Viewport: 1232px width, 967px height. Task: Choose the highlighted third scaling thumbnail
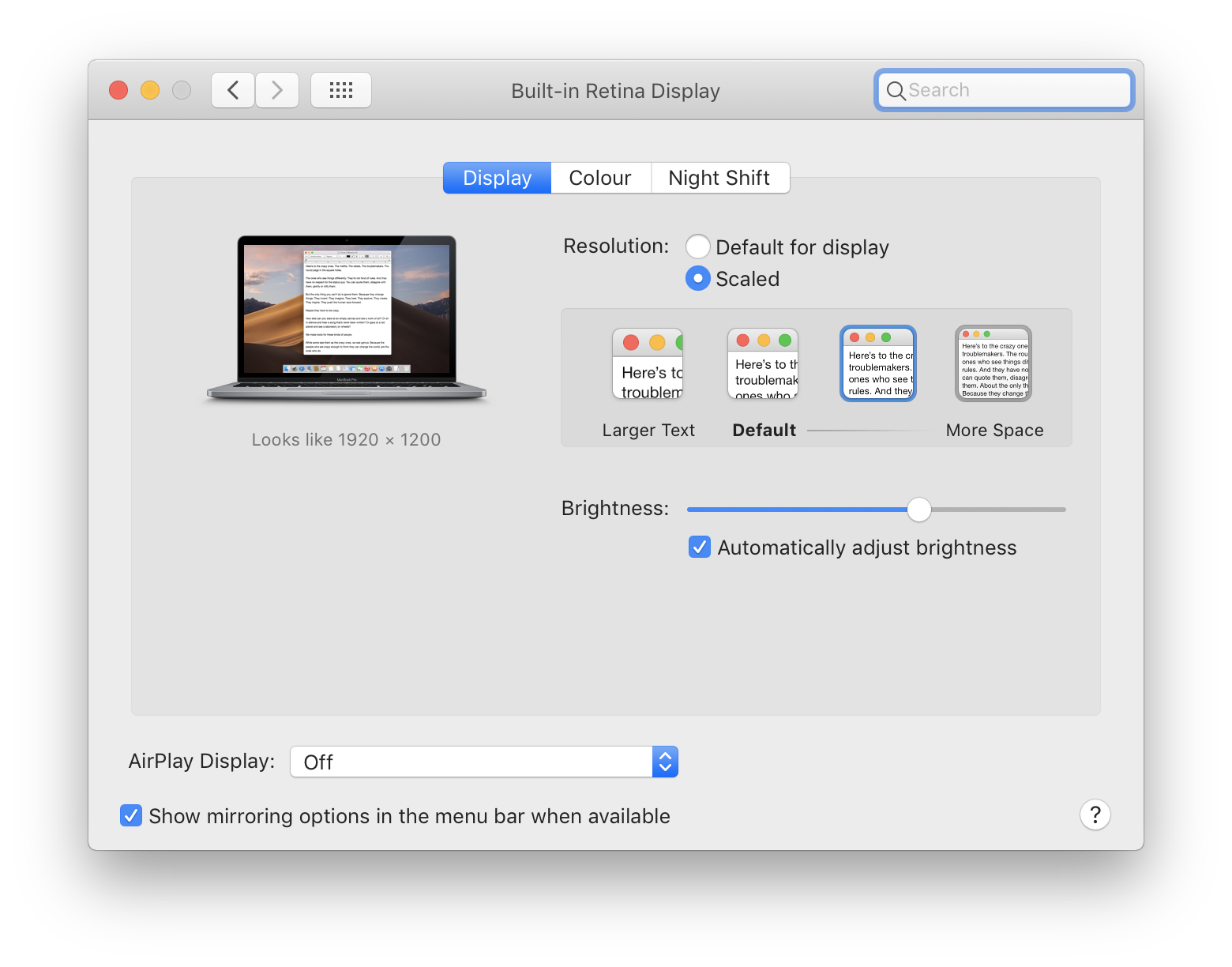click(x=878, y=363)
